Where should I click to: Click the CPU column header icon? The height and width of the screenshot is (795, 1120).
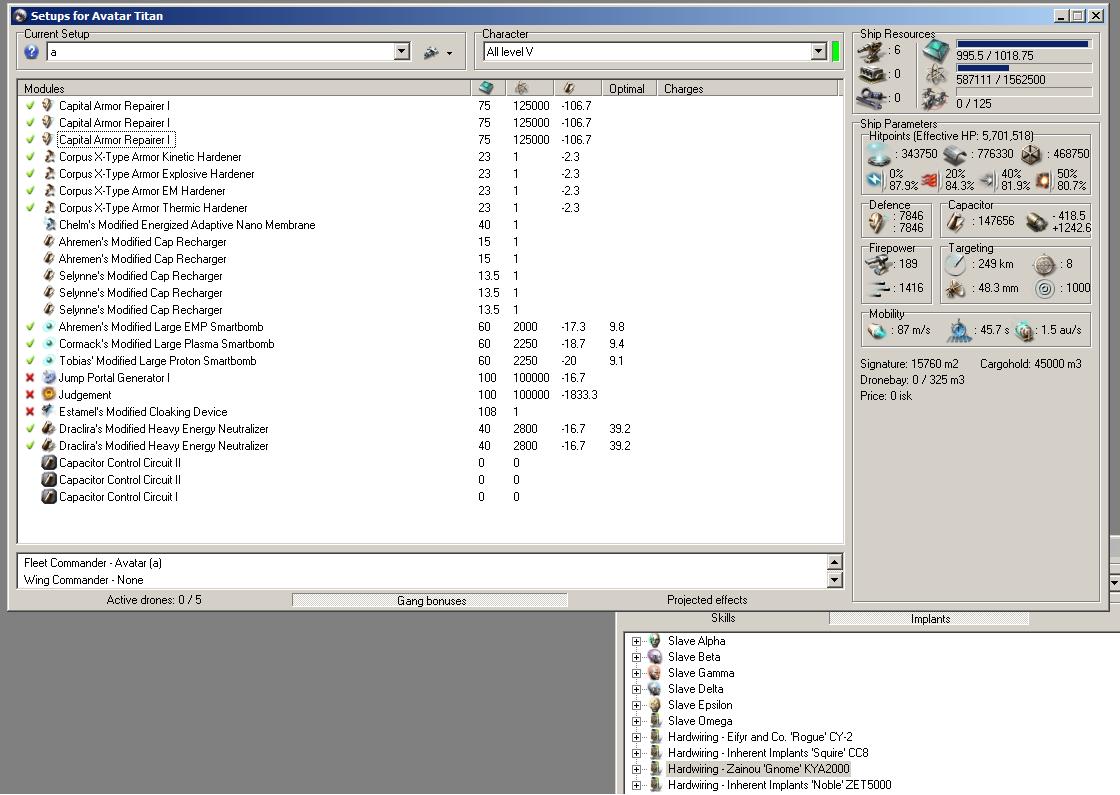tap(486, 88)
